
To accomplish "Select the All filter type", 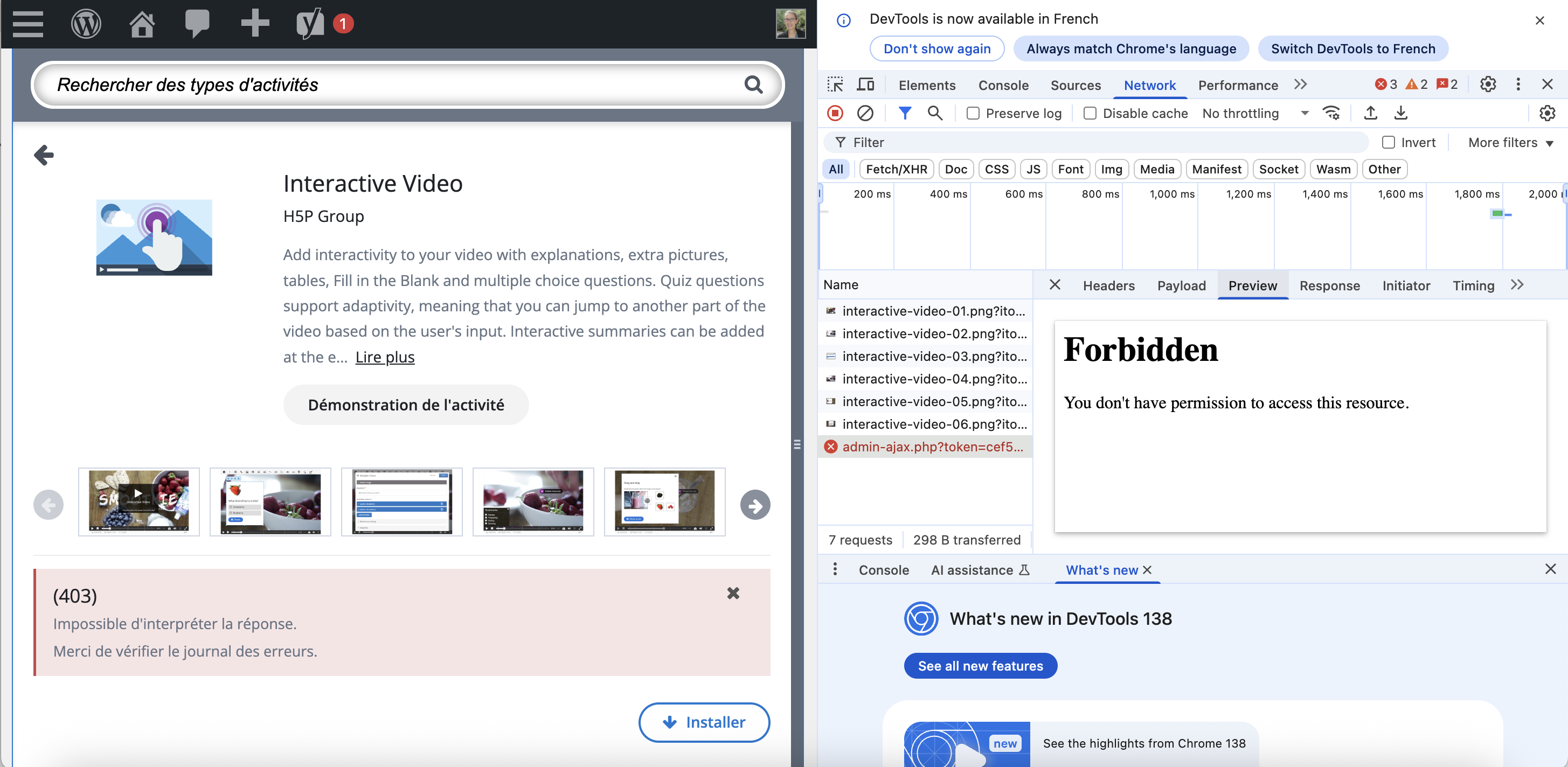I will [836, 169].
